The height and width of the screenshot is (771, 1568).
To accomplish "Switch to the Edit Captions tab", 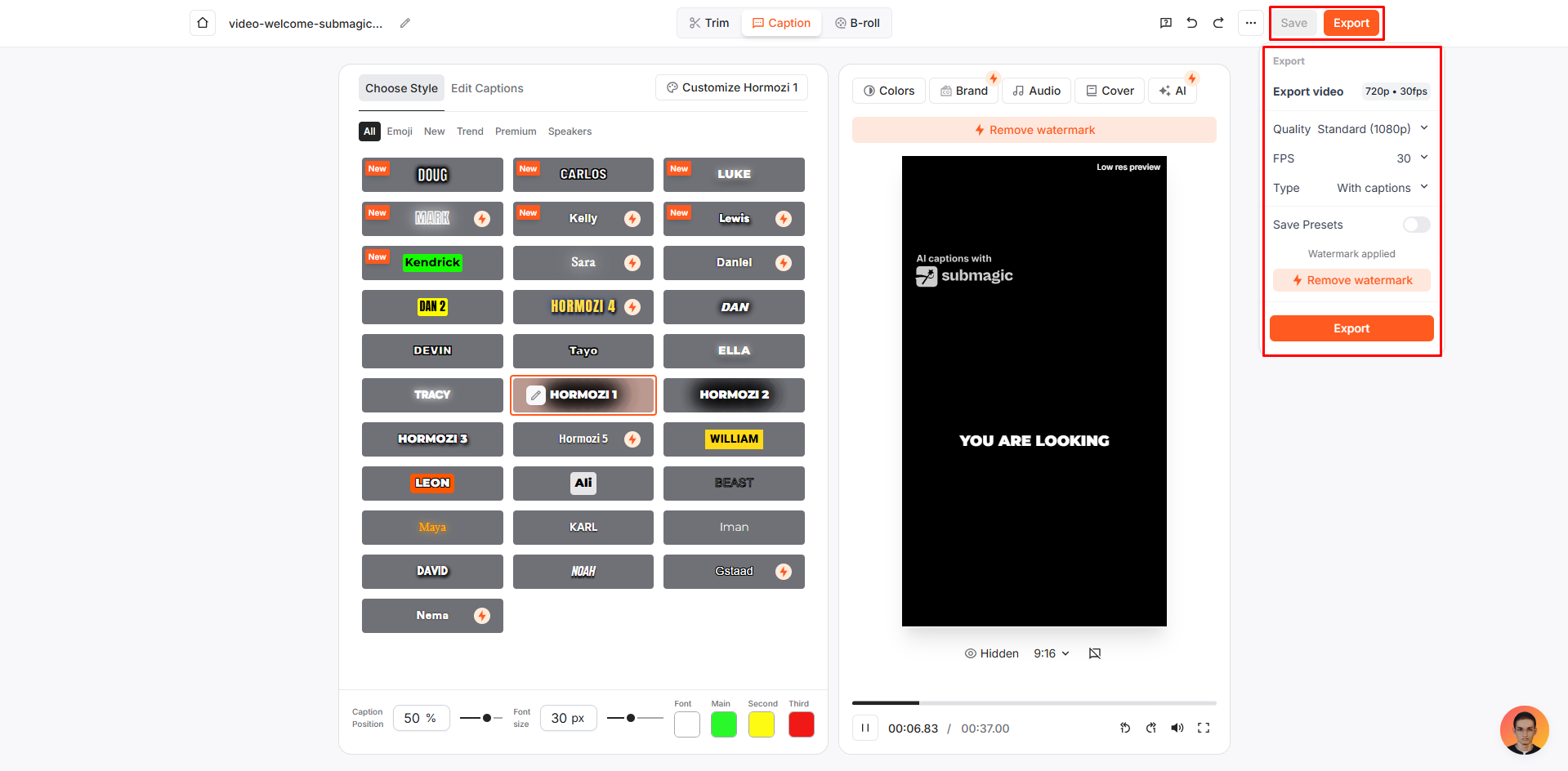I will pyautogui.click(x=487, y=88).
